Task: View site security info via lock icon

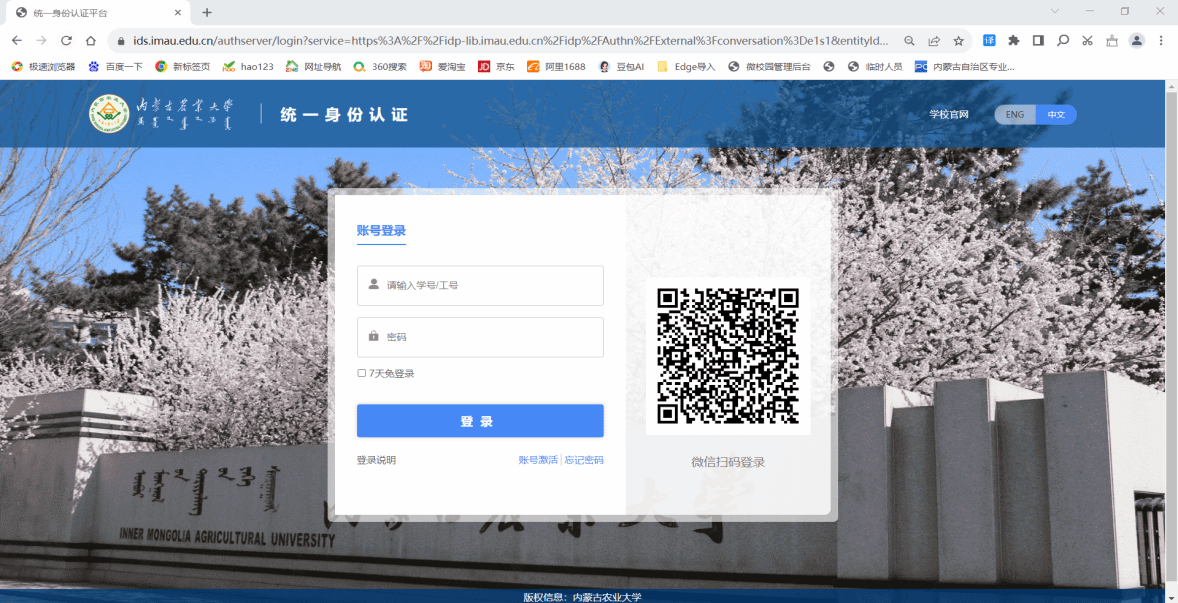Action: [120, 41]
